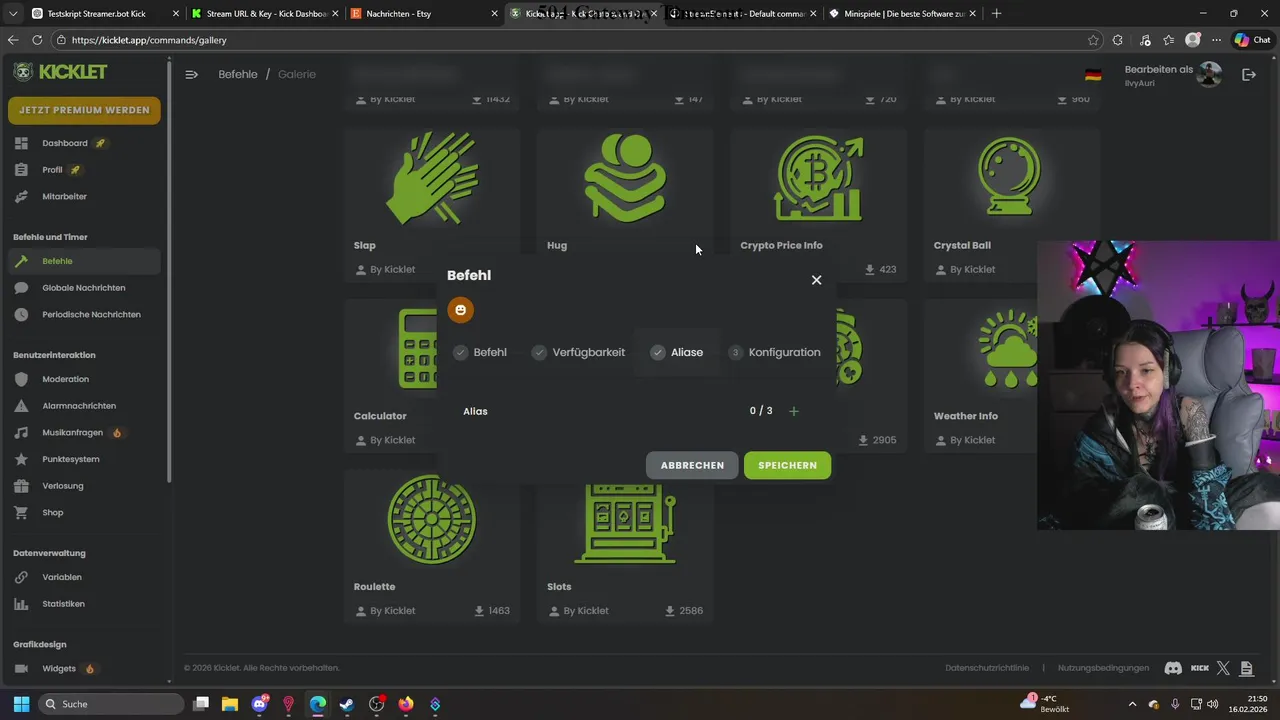
Task: Click Jetzt Premium Werden button
Action: click(84, 110)
